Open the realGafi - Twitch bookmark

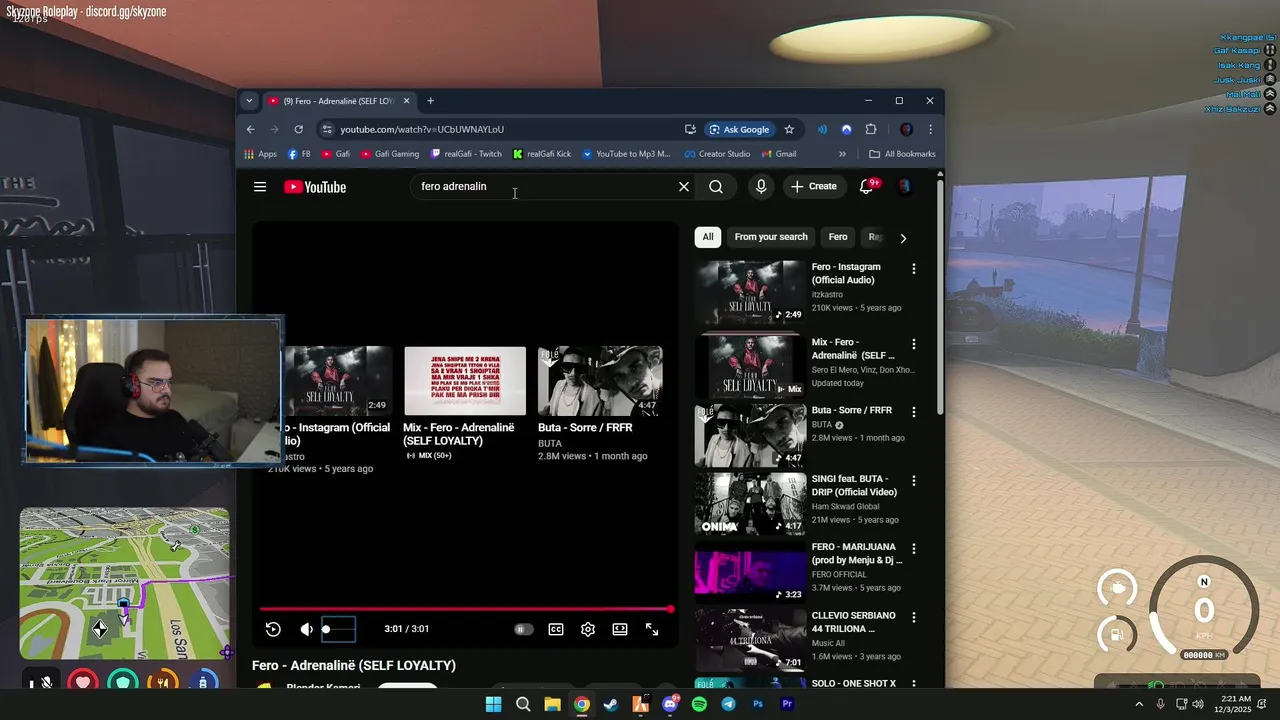click(466, 154)
